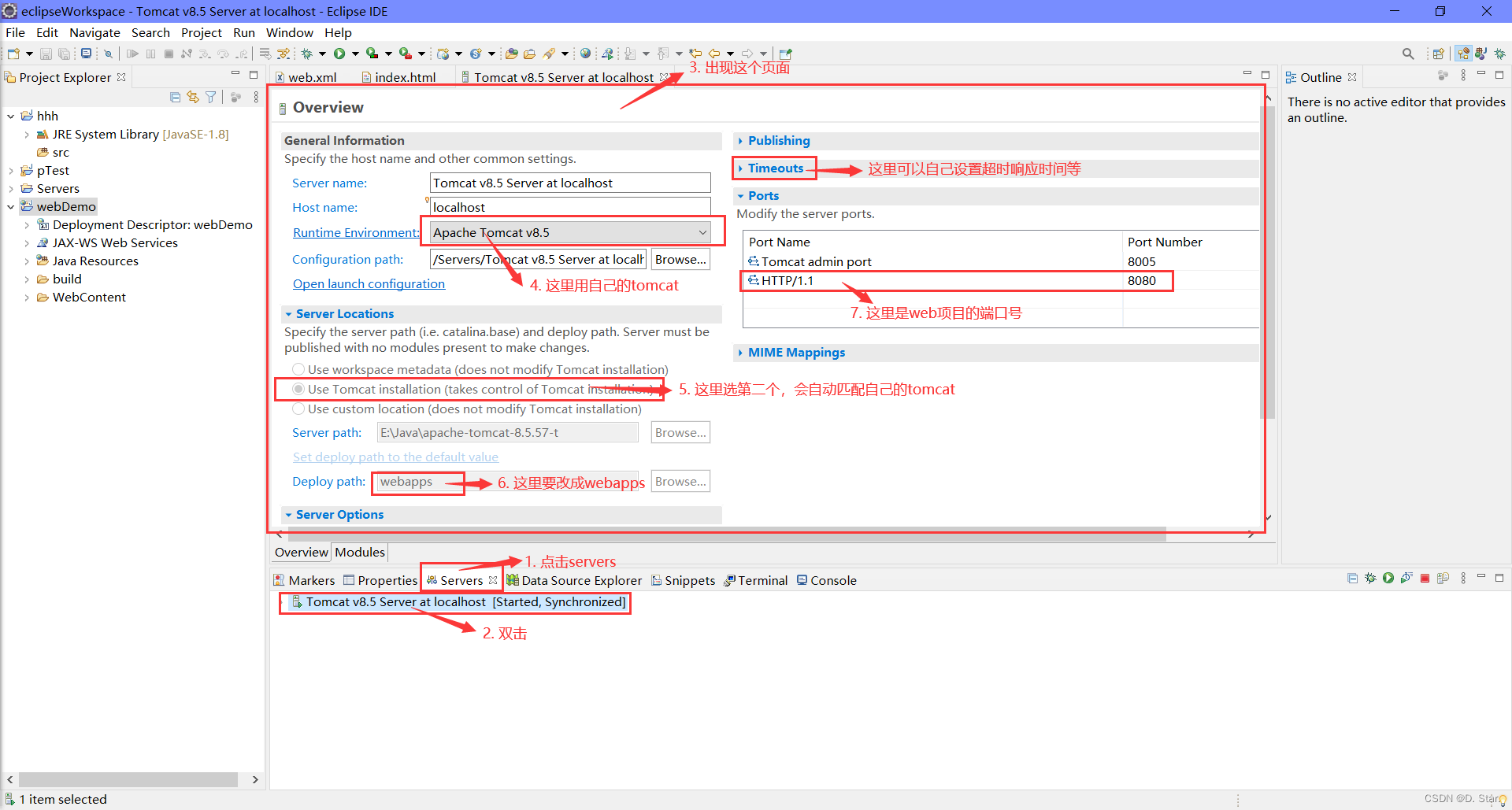Select WebContent folder in Project Explorer

81,298
